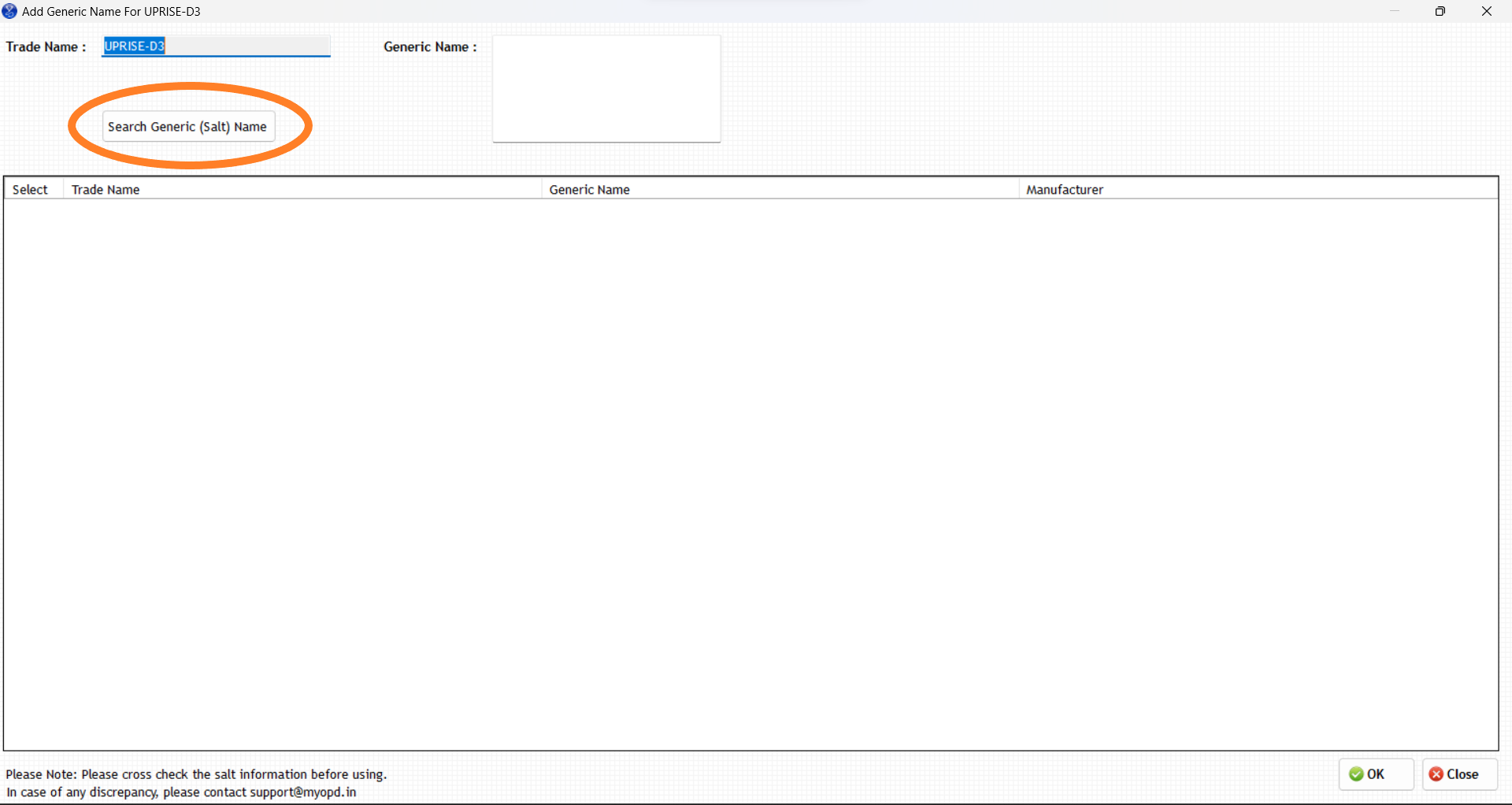Restore down the window from title bar

[1440, 12]
